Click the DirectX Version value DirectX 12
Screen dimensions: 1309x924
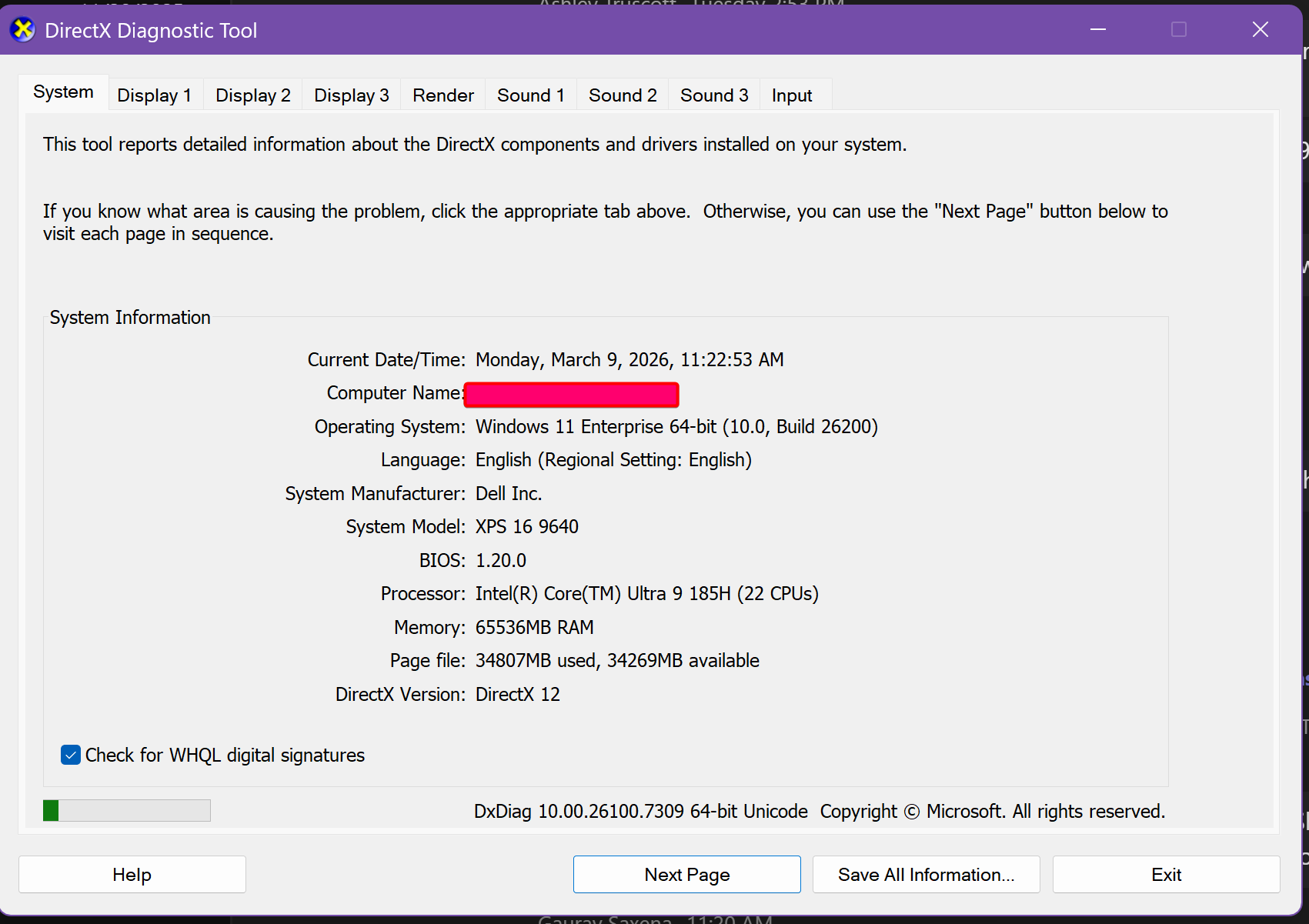[x=518, y=695]
